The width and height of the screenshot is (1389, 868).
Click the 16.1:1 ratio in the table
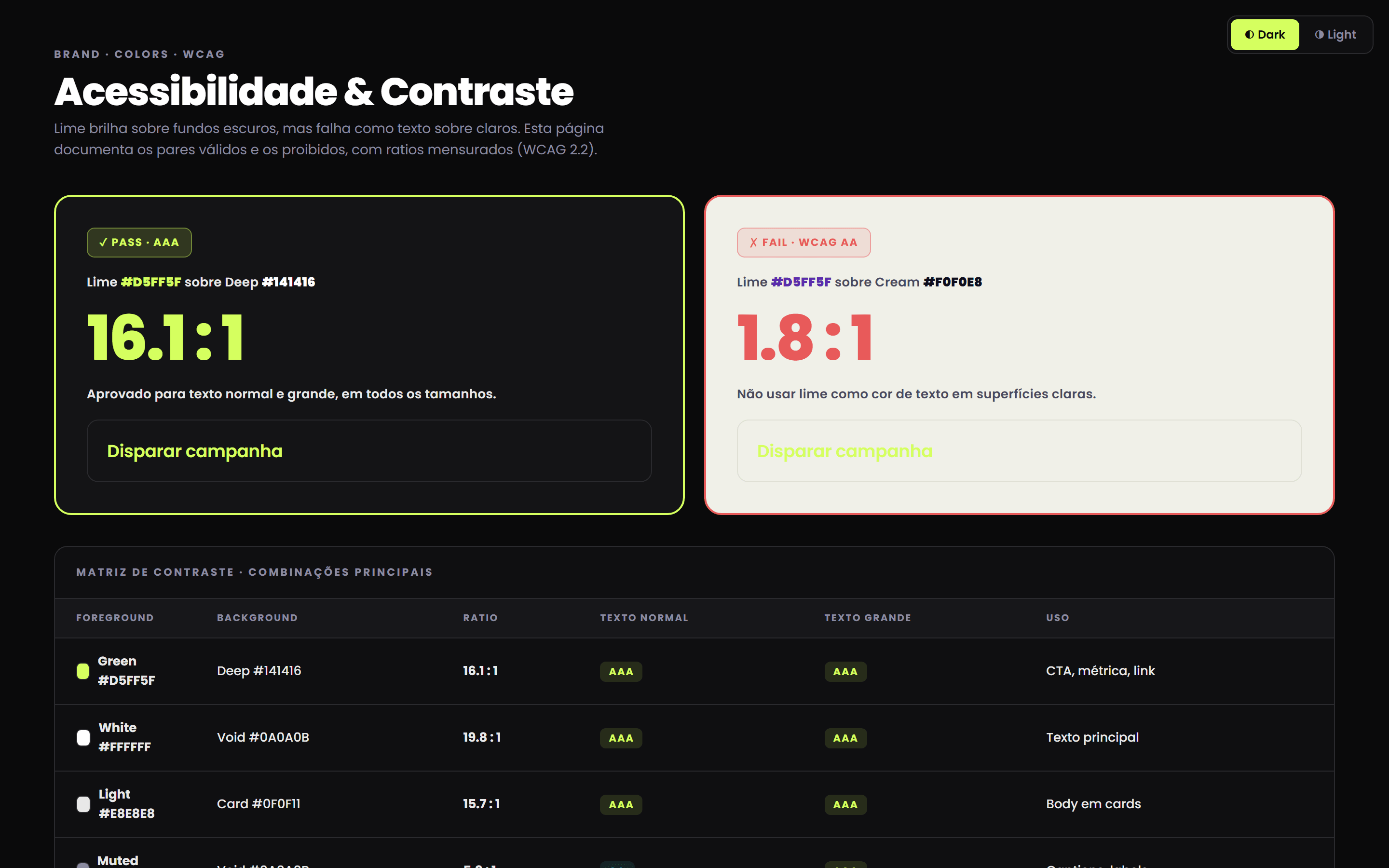pos(480,670)
